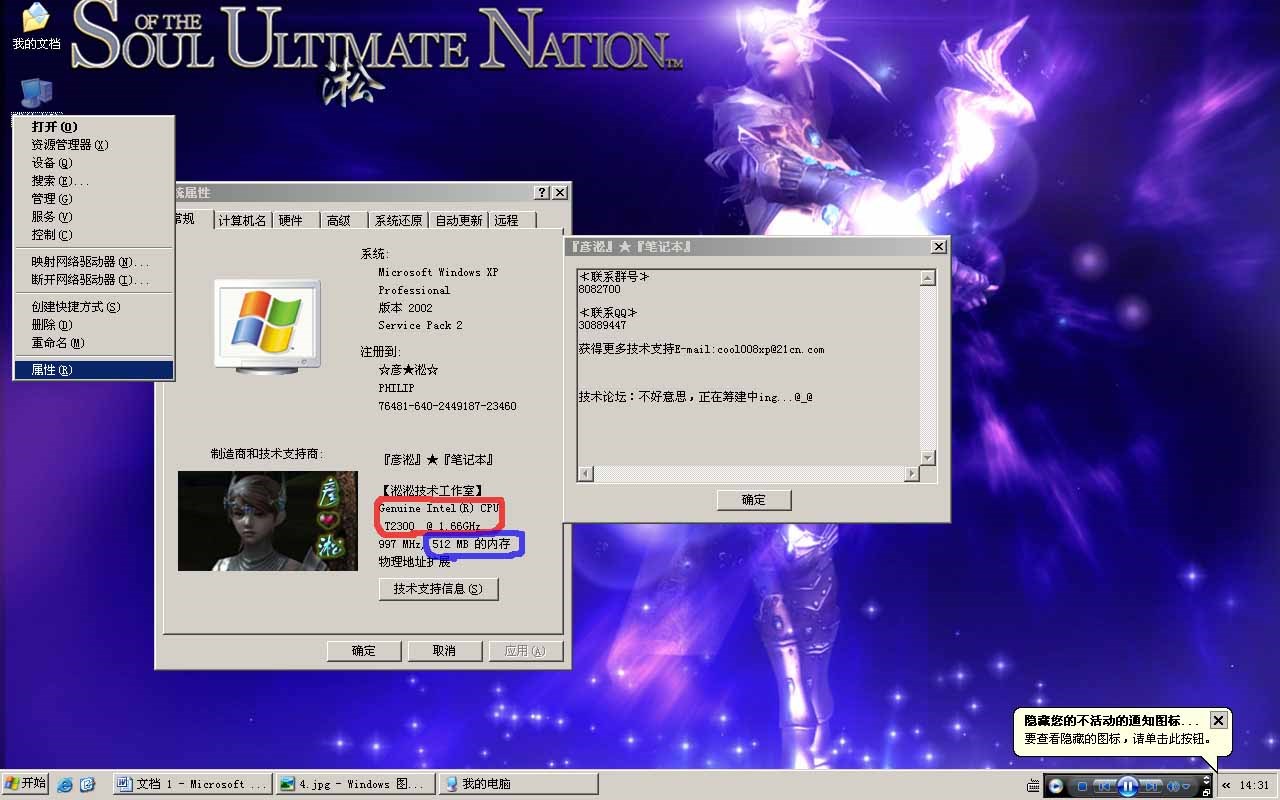Pause playback in the taskbar media player

[1128, 786]
